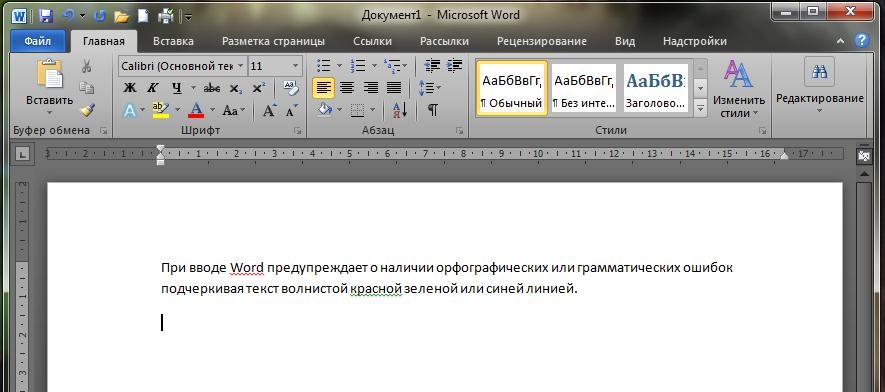Apply the Заголовок heading style
Image resolution: width=885 pixels, height=392 pixels.
pos(655,87)
